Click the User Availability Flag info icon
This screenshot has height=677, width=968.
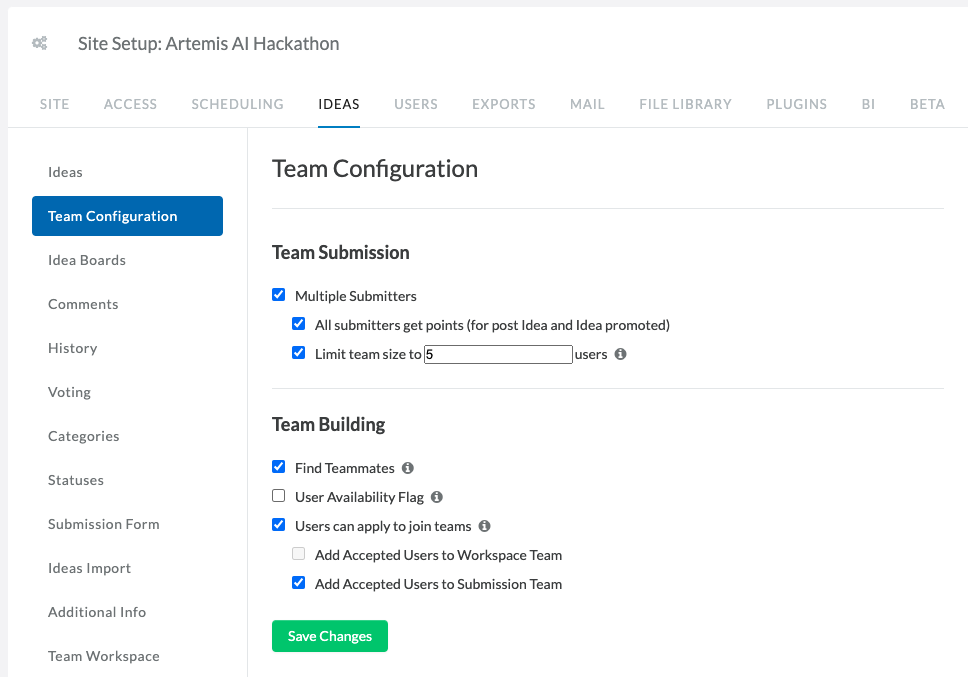tap(436, 497)
